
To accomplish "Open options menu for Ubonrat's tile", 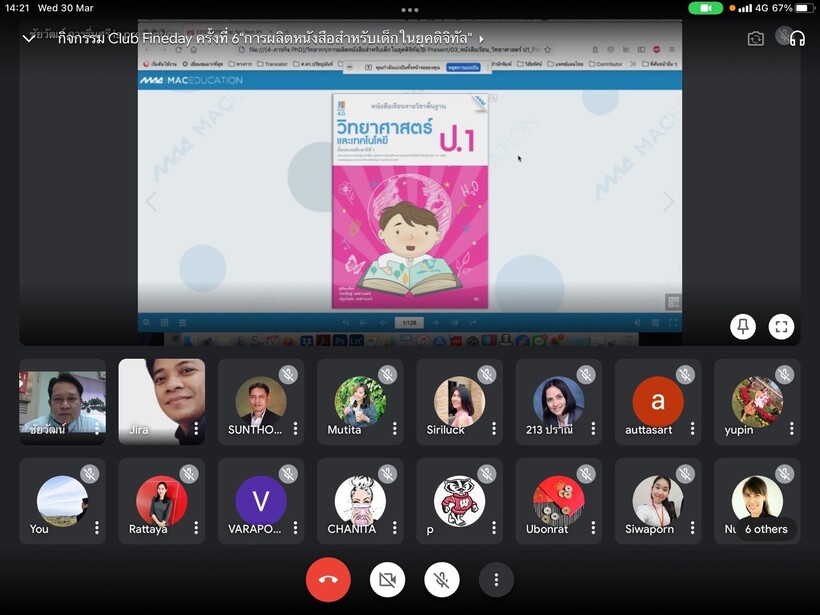I will pos(593,528).
